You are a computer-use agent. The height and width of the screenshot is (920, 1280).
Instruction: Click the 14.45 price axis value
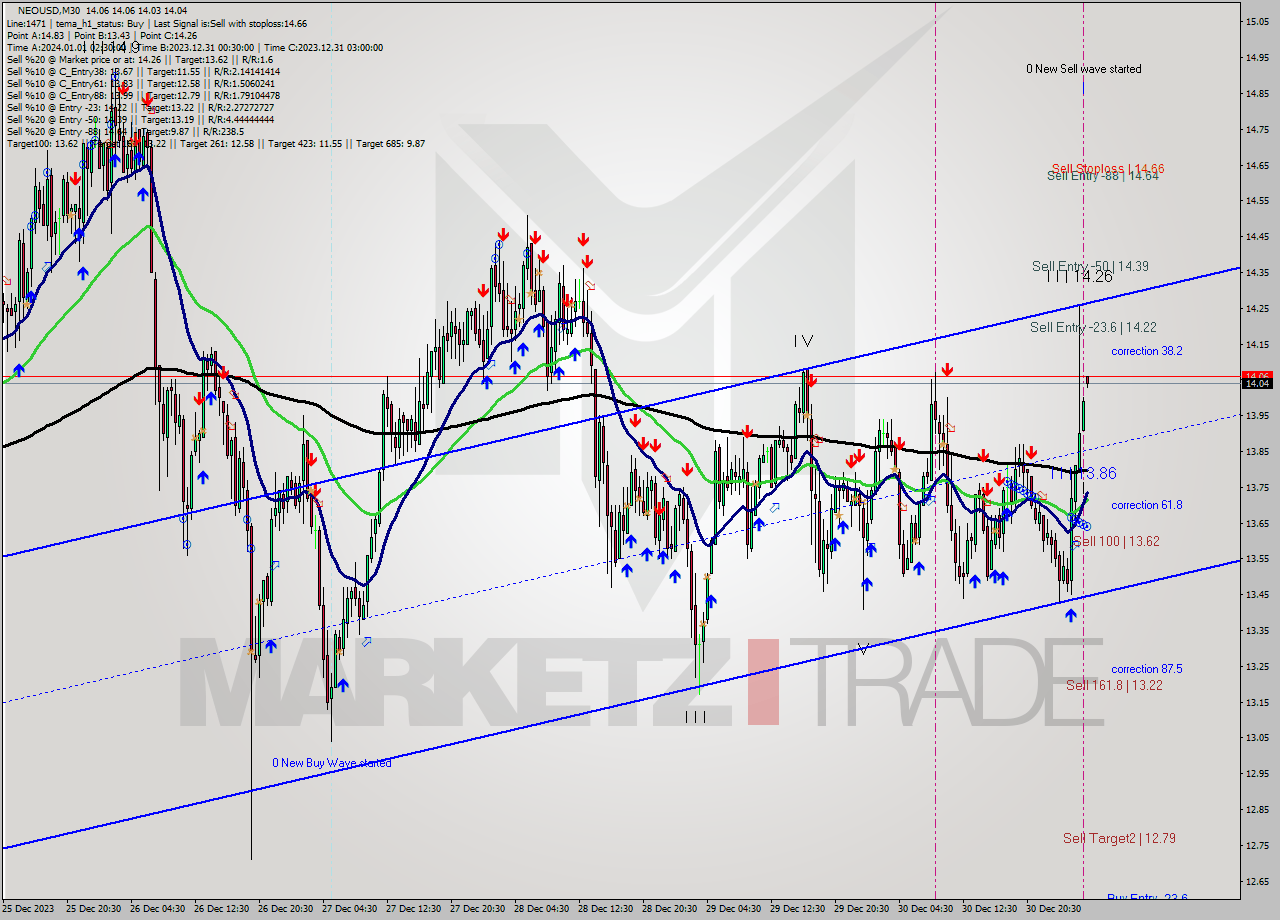[x=1257, y=237]
